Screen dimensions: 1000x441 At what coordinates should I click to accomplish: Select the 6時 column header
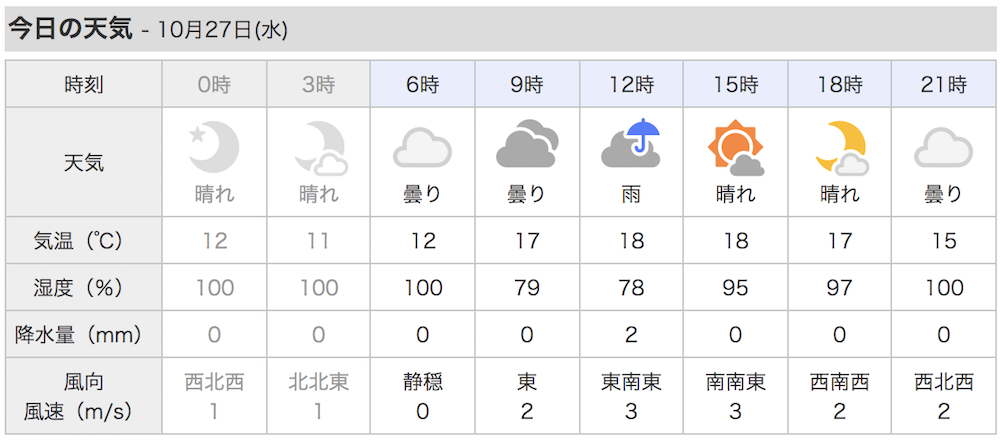click(422, 84)
